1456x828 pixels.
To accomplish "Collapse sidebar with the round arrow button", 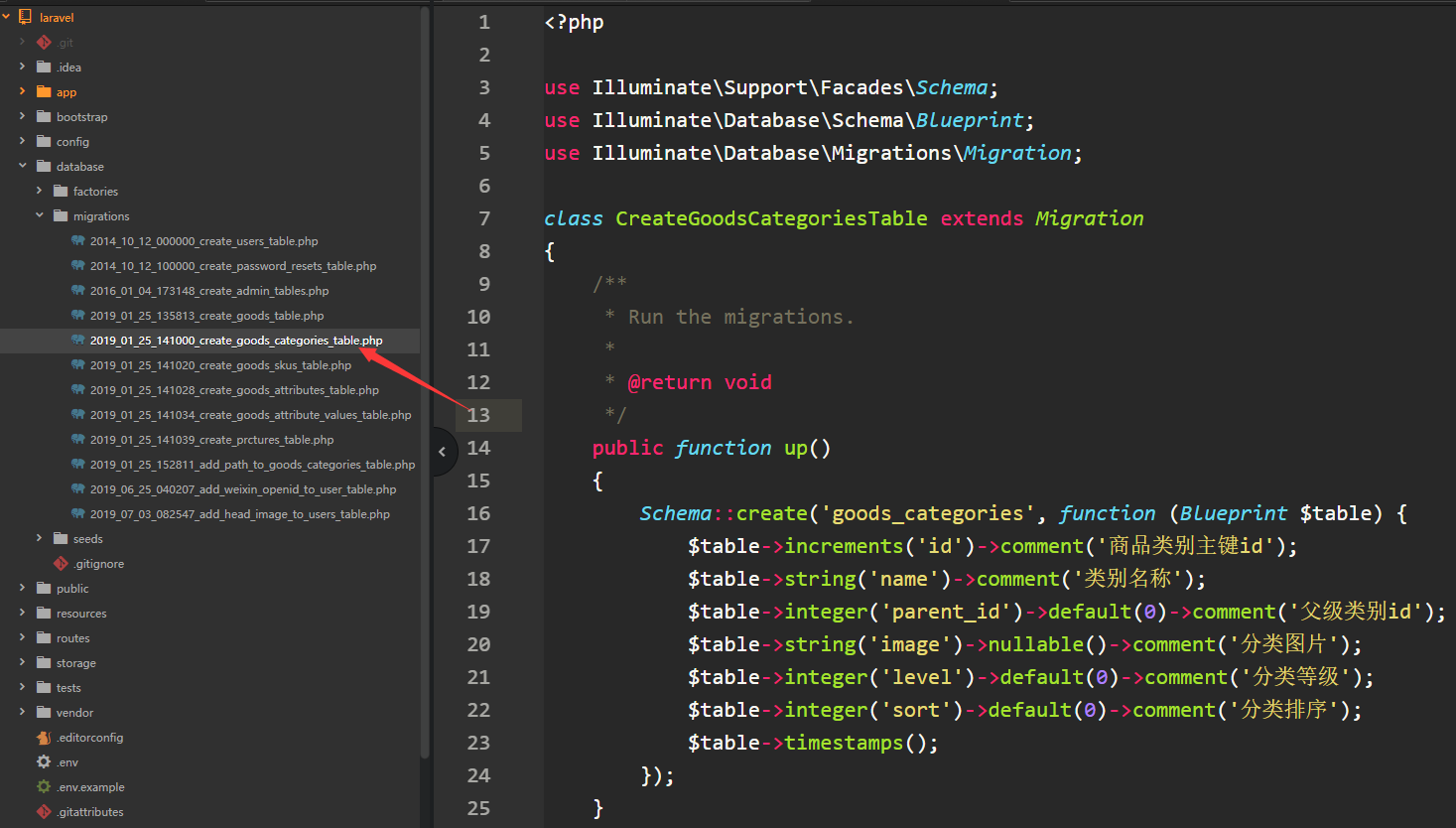I will 443,452.
